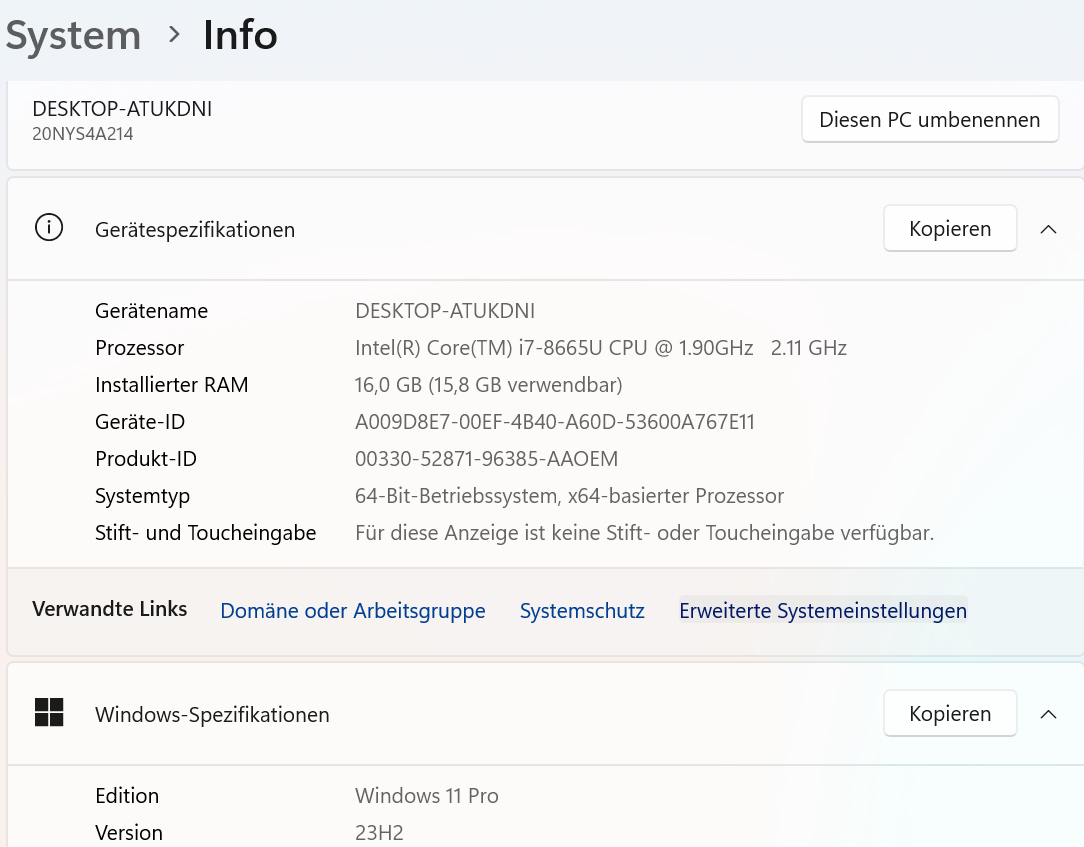Select the DESKTOP-ATUKDNI header name
This screenshot has width=1084, height=847.
122,109
